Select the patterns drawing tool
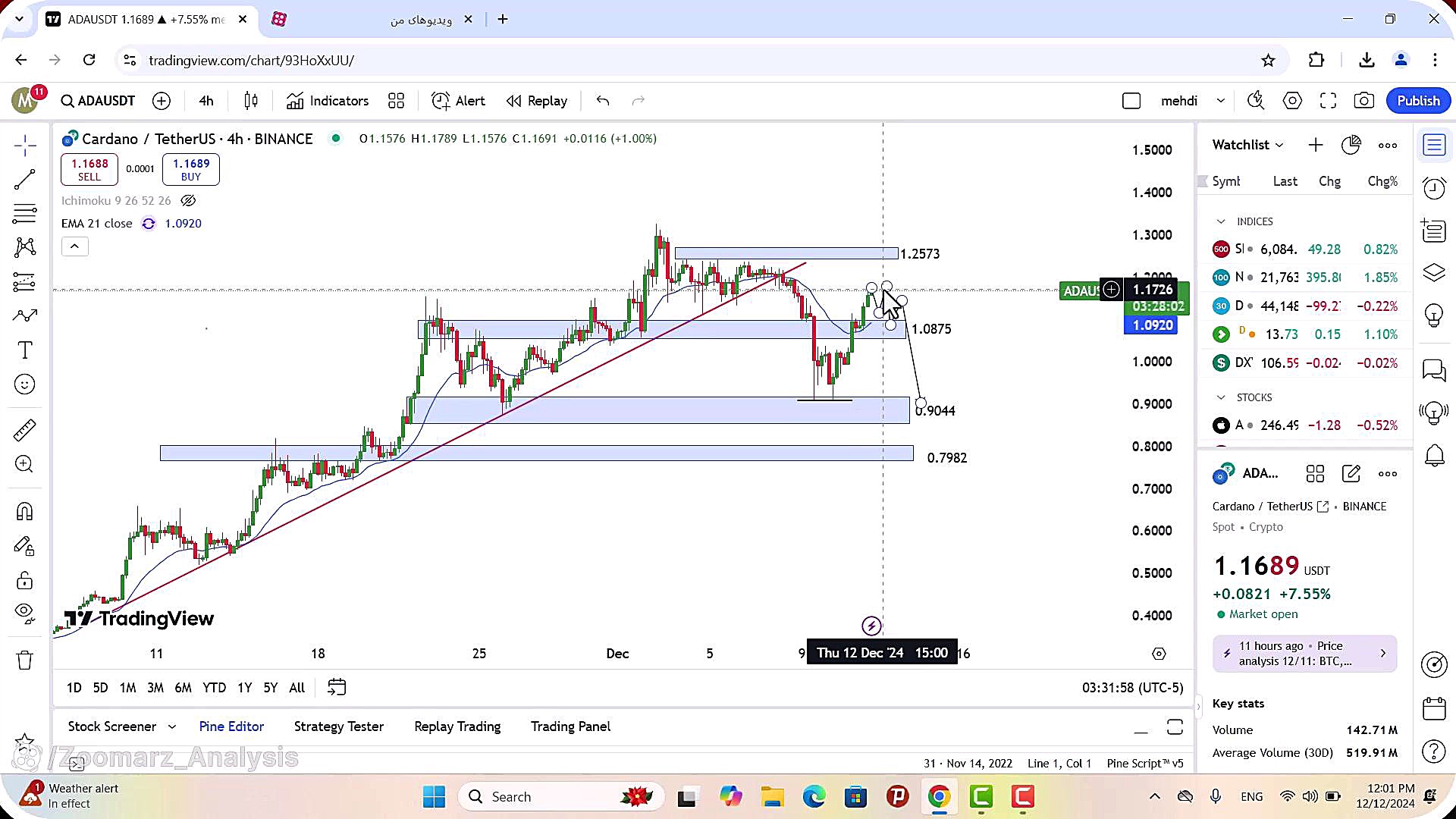1456x819 pixels. click(24, 247)
